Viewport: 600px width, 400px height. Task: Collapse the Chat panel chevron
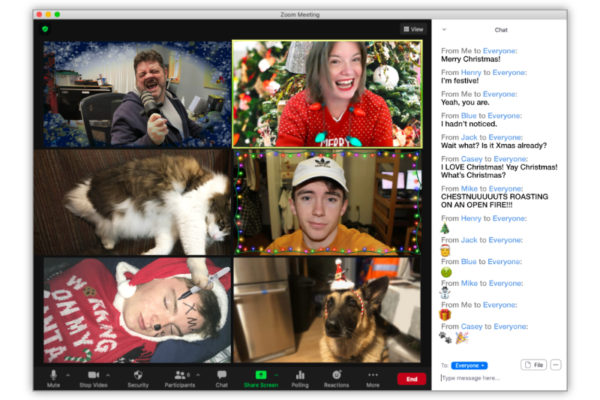(x=444, y=29)
